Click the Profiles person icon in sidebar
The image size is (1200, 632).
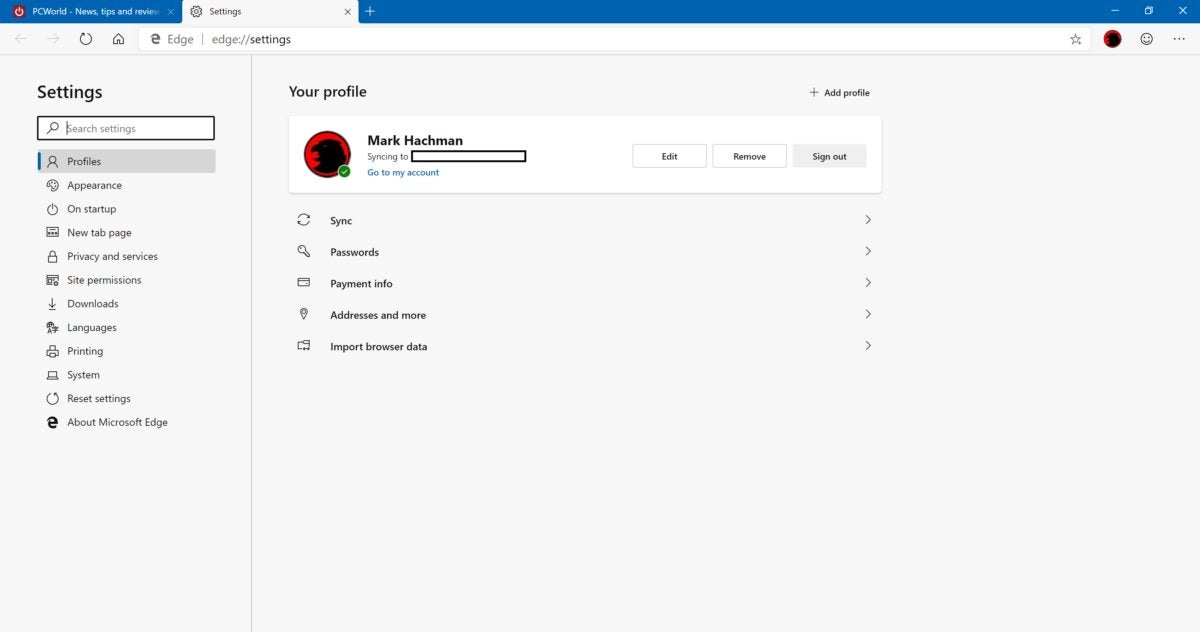pos(53,161)
